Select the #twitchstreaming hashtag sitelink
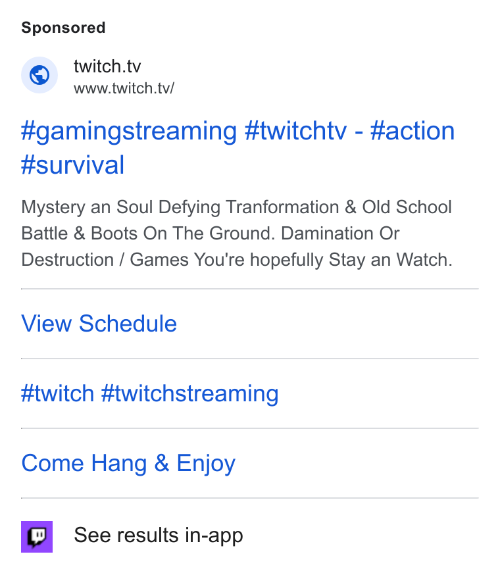The image size is (500, 575). coord(190,394)
